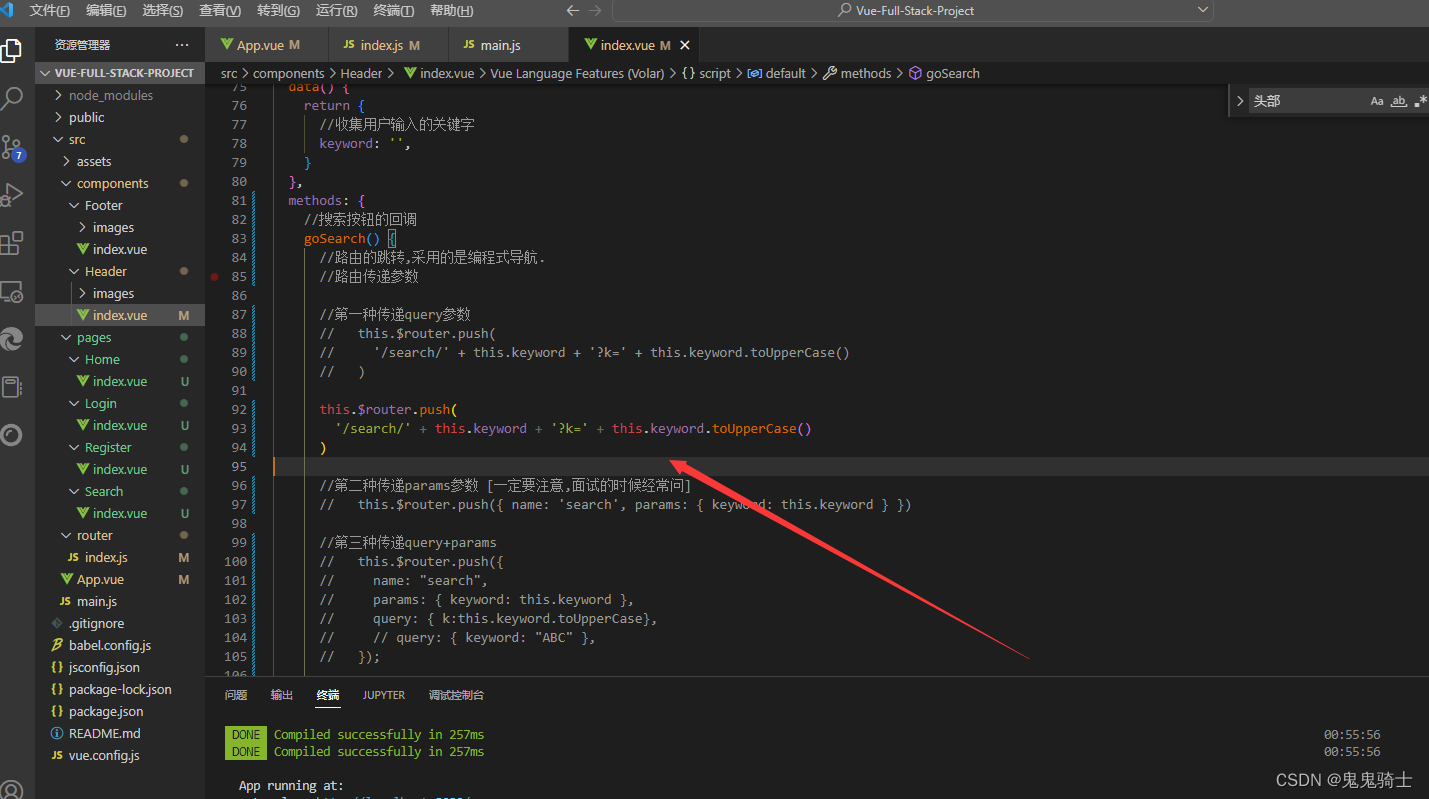Open index.js under the router folder
Viewport: 1429px width, 799px height.
[120, 557]
